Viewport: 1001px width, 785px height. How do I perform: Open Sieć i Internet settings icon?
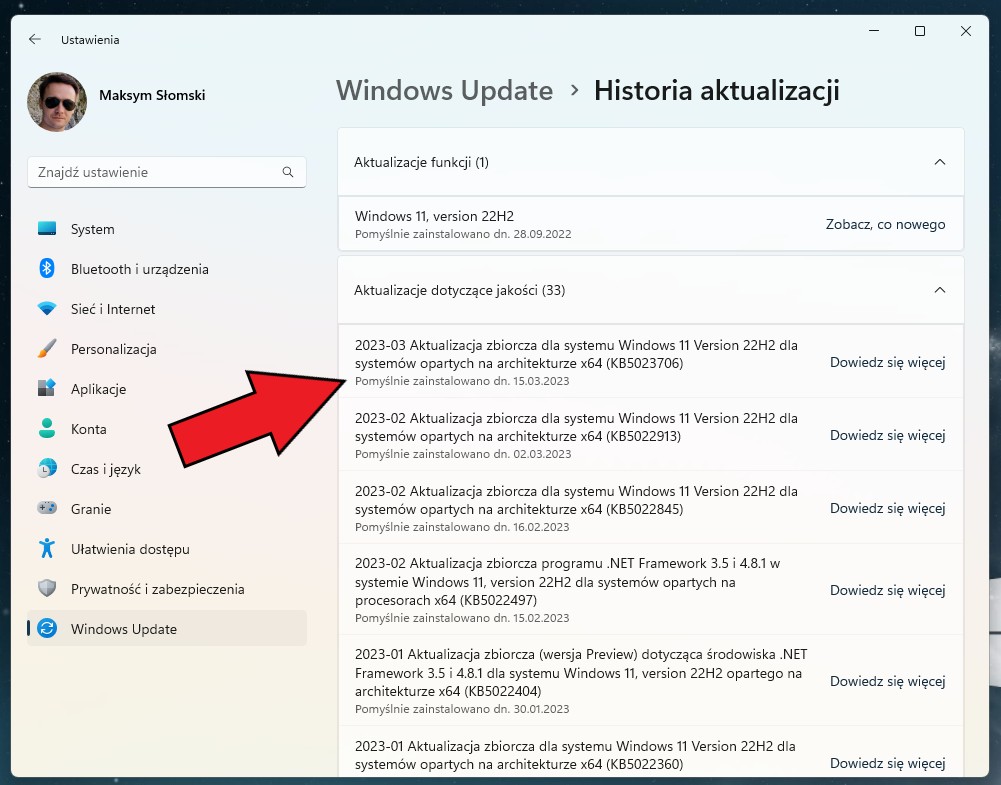coord(45,309)
